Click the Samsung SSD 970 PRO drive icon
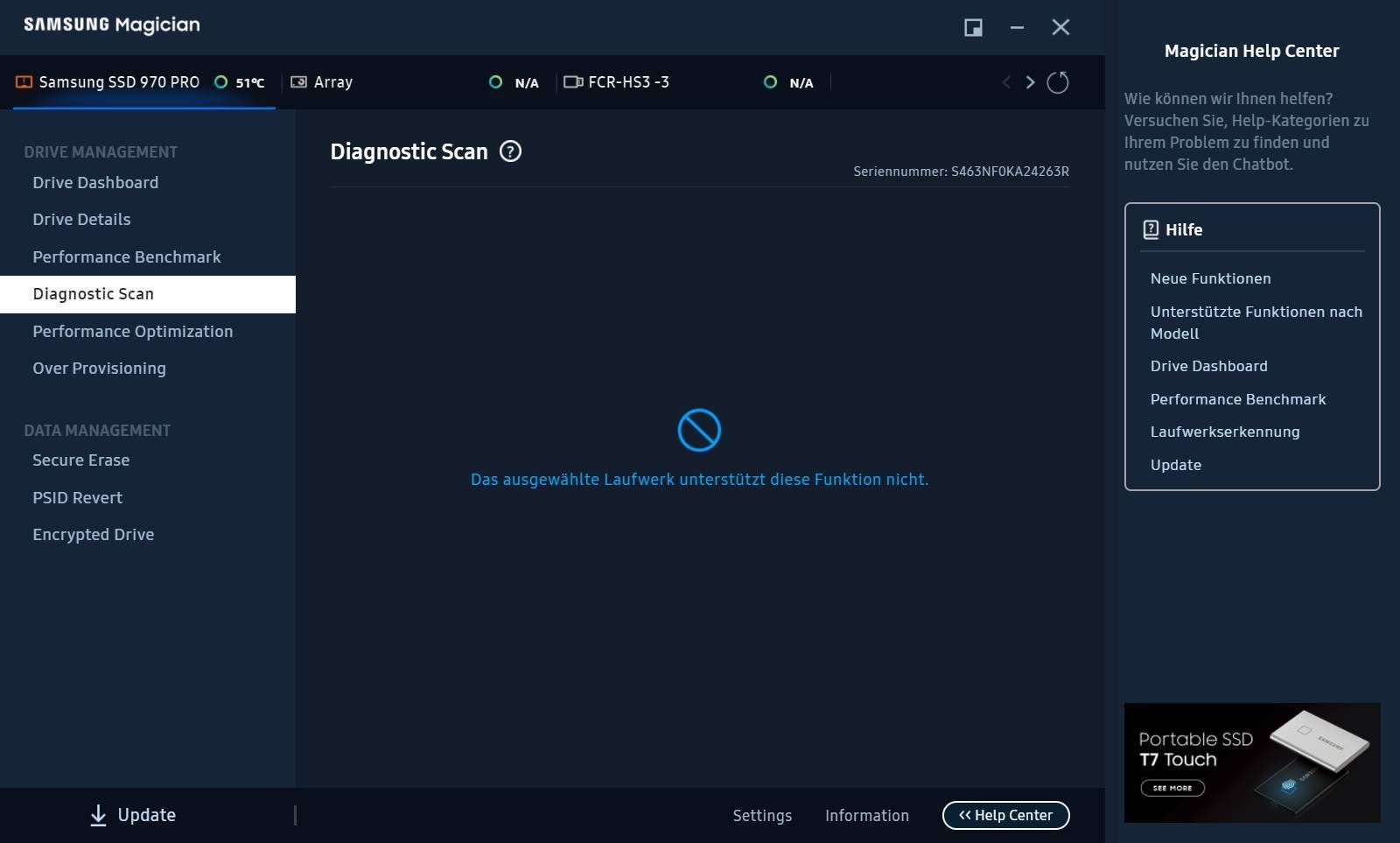This screenshot has height=843, width=1400. (x=24, y=82)
